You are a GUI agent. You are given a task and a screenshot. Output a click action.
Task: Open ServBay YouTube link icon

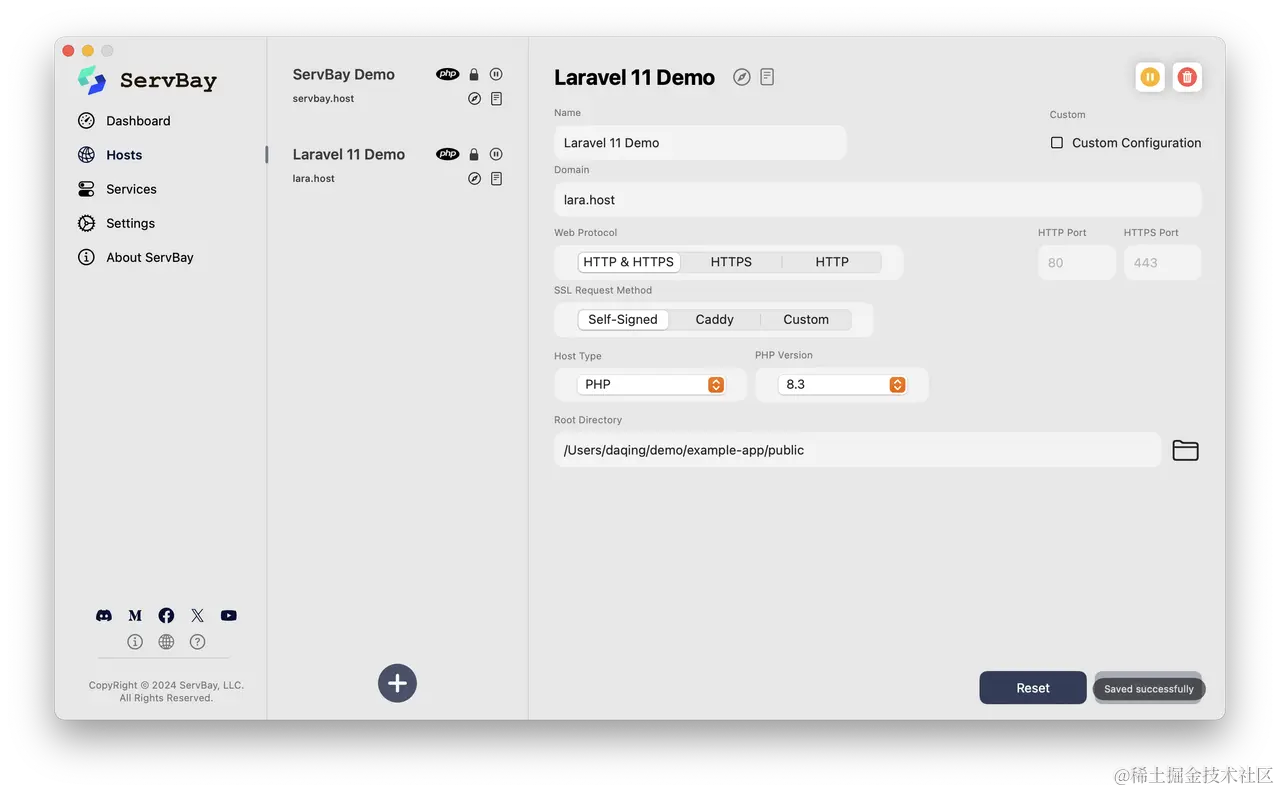coord(229,616)
